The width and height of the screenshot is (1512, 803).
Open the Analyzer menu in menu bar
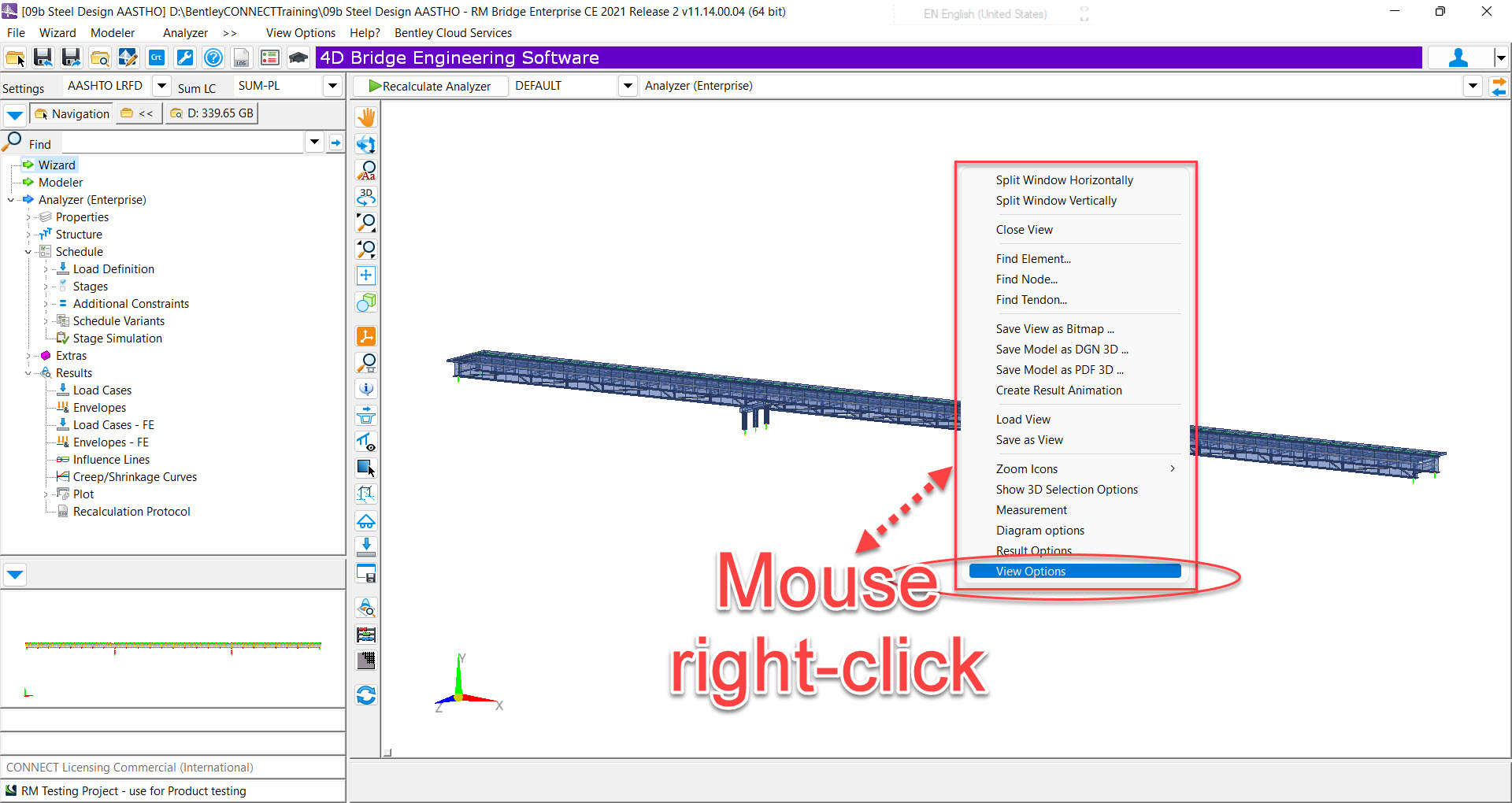[x=185, y=33]
